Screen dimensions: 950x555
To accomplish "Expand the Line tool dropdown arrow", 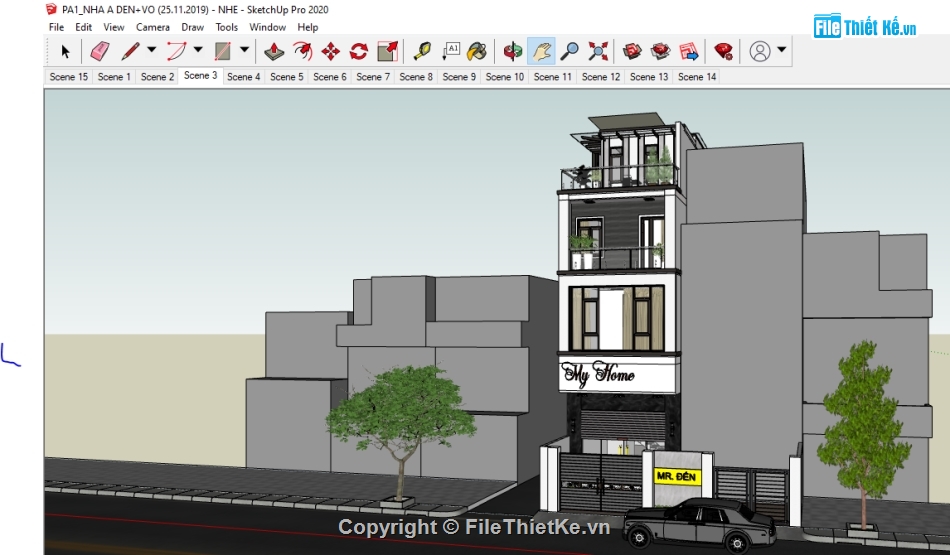I will [151, 50].
